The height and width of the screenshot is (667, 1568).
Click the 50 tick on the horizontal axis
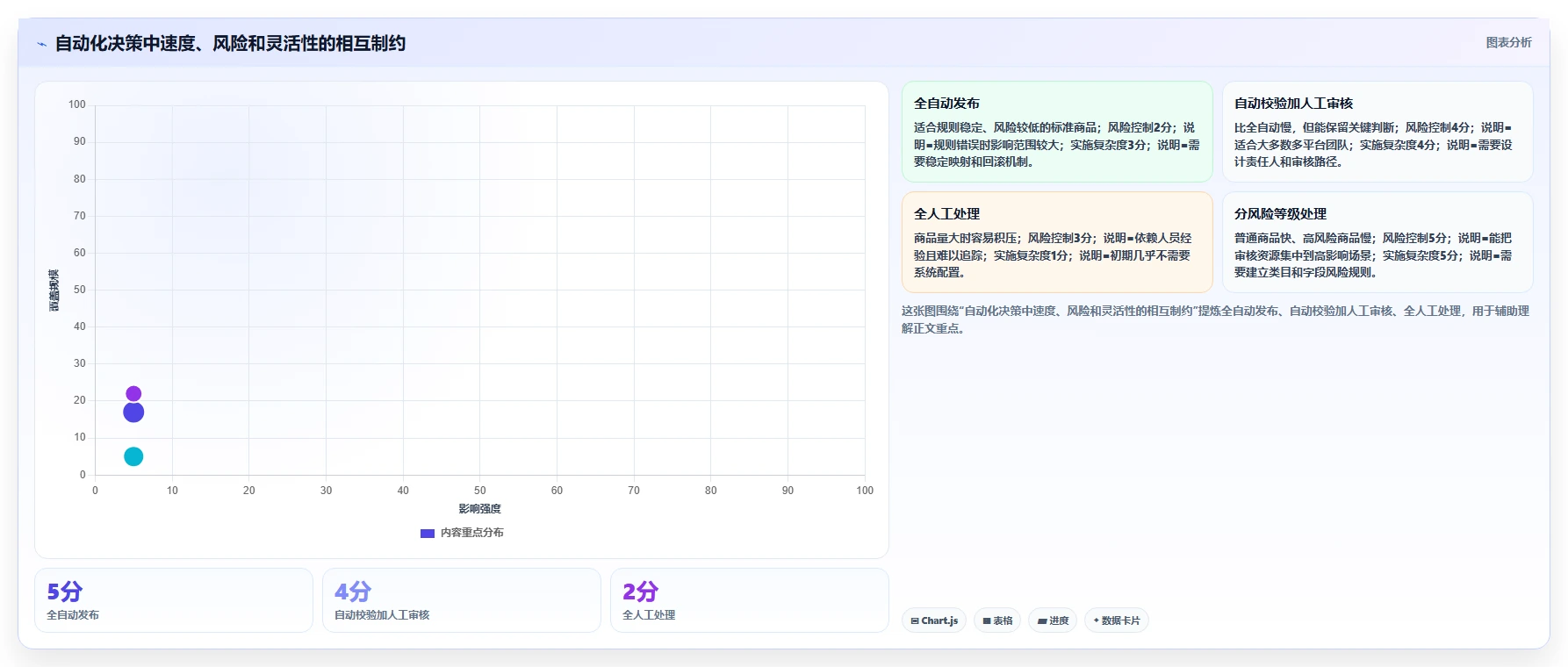pos(479,491)
